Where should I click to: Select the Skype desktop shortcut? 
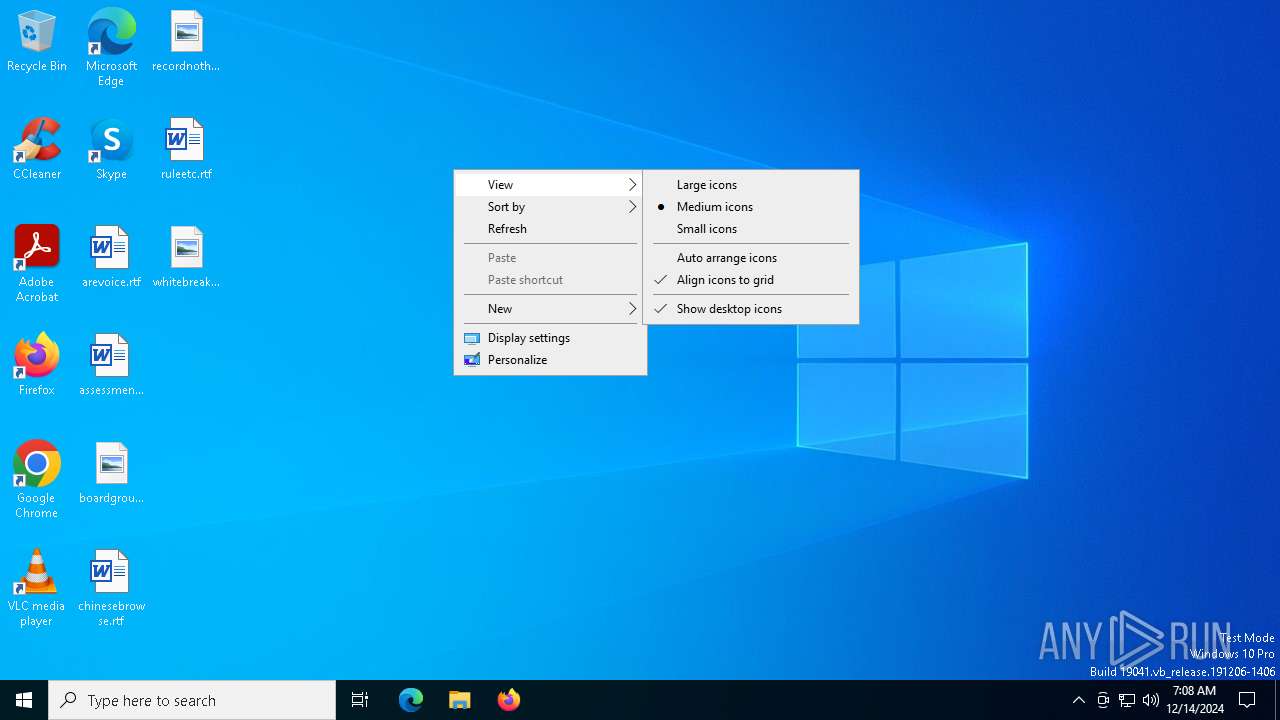click(111, 150)
